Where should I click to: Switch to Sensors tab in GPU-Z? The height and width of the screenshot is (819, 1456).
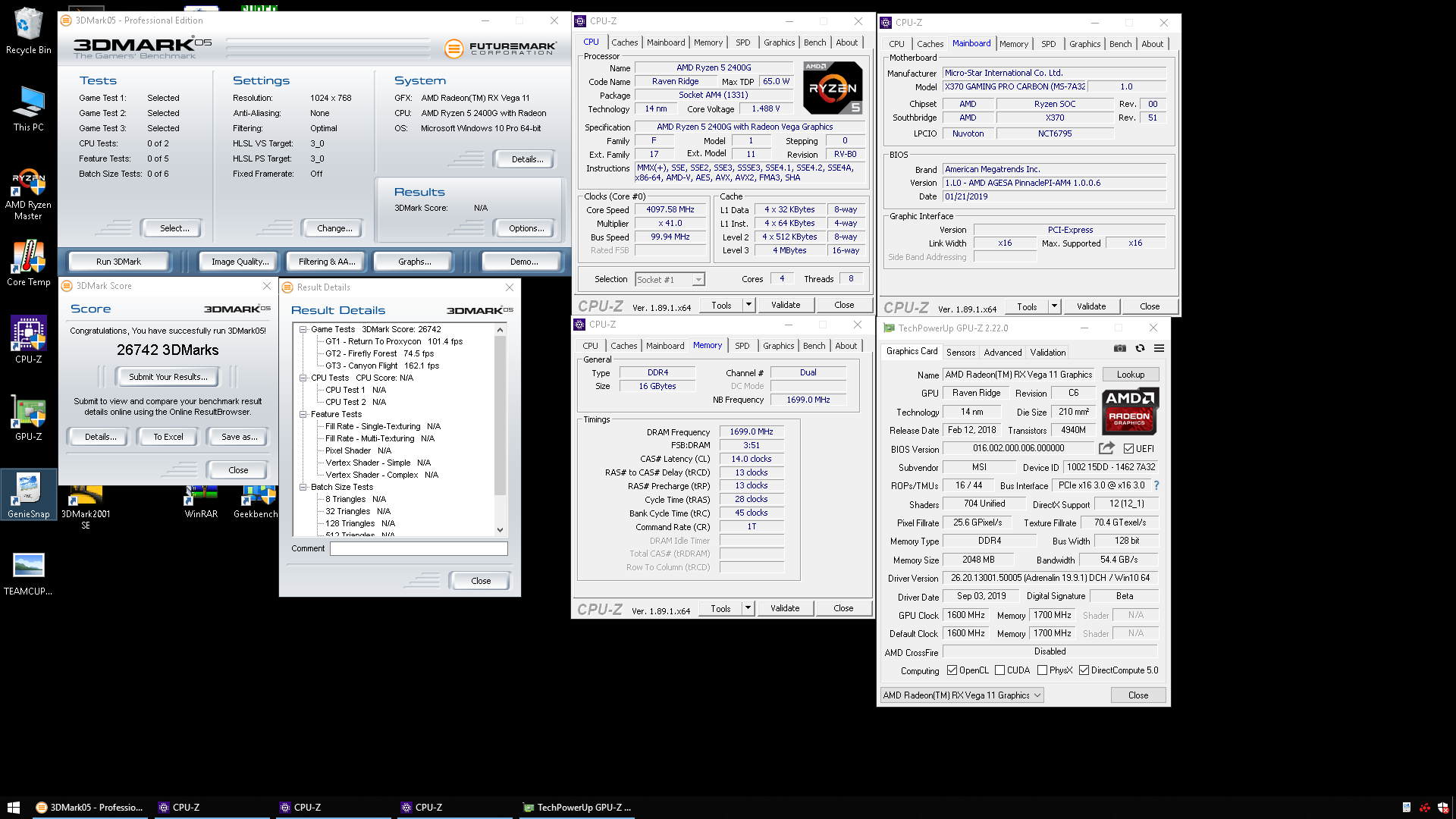tap(961, 353)
